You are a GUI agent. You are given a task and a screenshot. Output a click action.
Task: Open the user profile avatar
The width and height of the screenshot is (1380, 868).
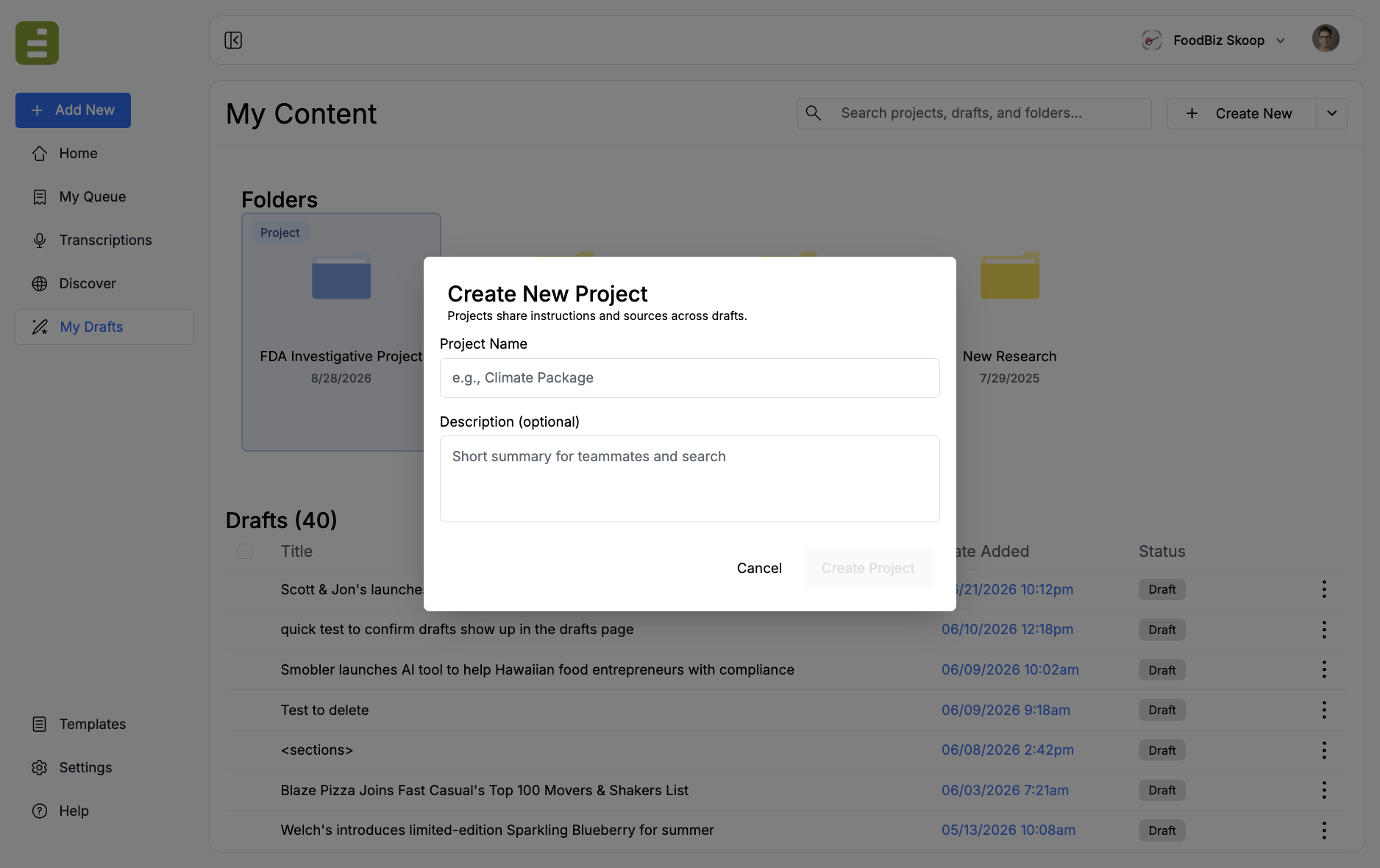click(1326, 39)
